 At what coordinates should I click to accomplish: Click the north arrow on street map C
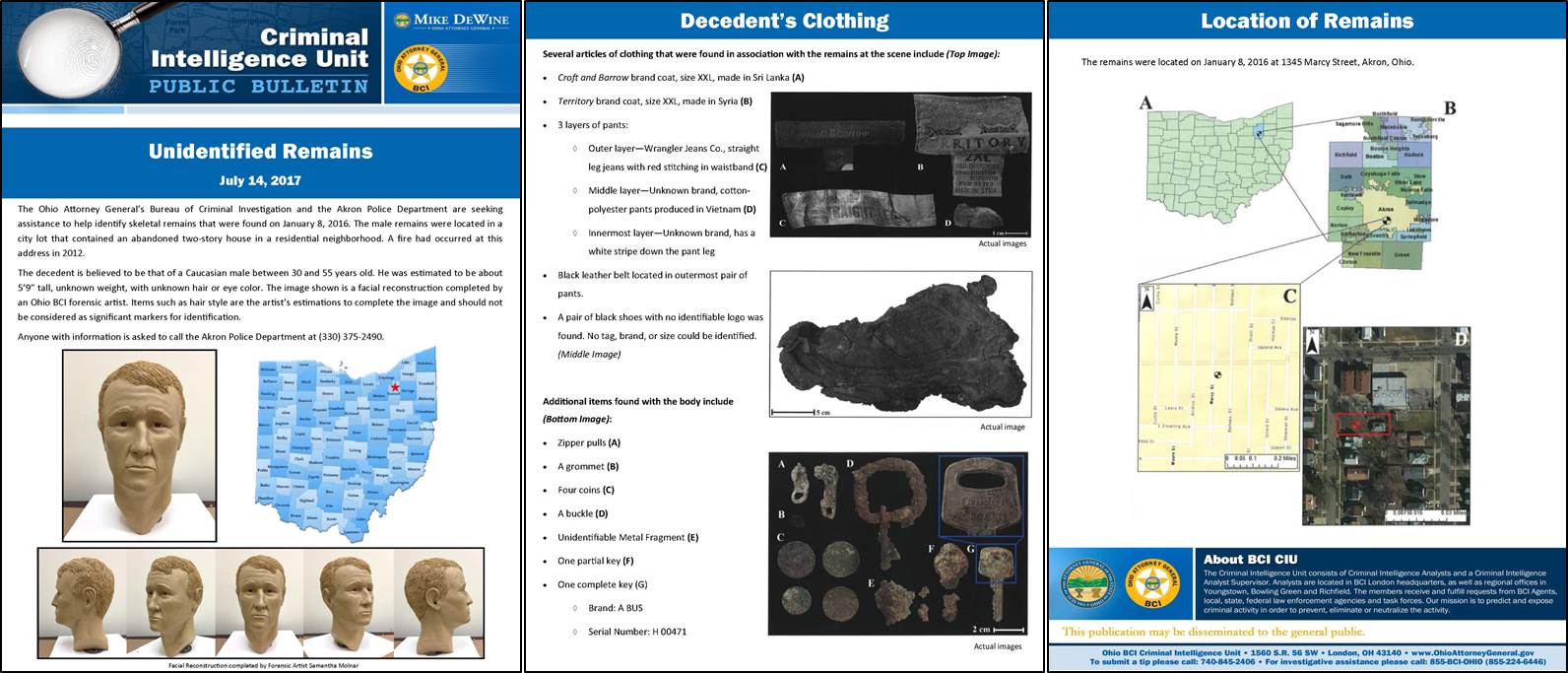[1146, 298]
